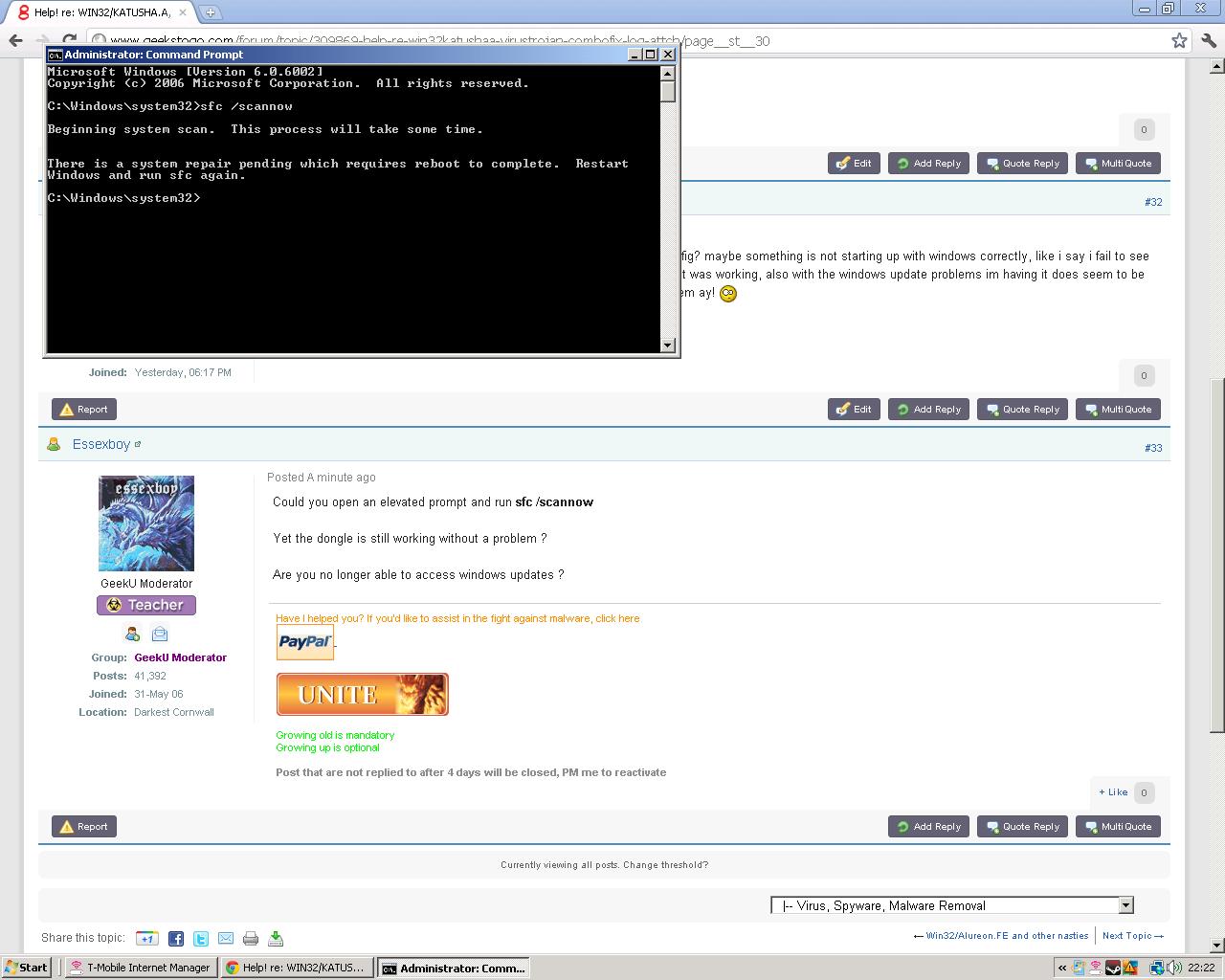Open new tab with the plus button
1225x980 pixels.
pyautogui.click(x=210, y=12)
